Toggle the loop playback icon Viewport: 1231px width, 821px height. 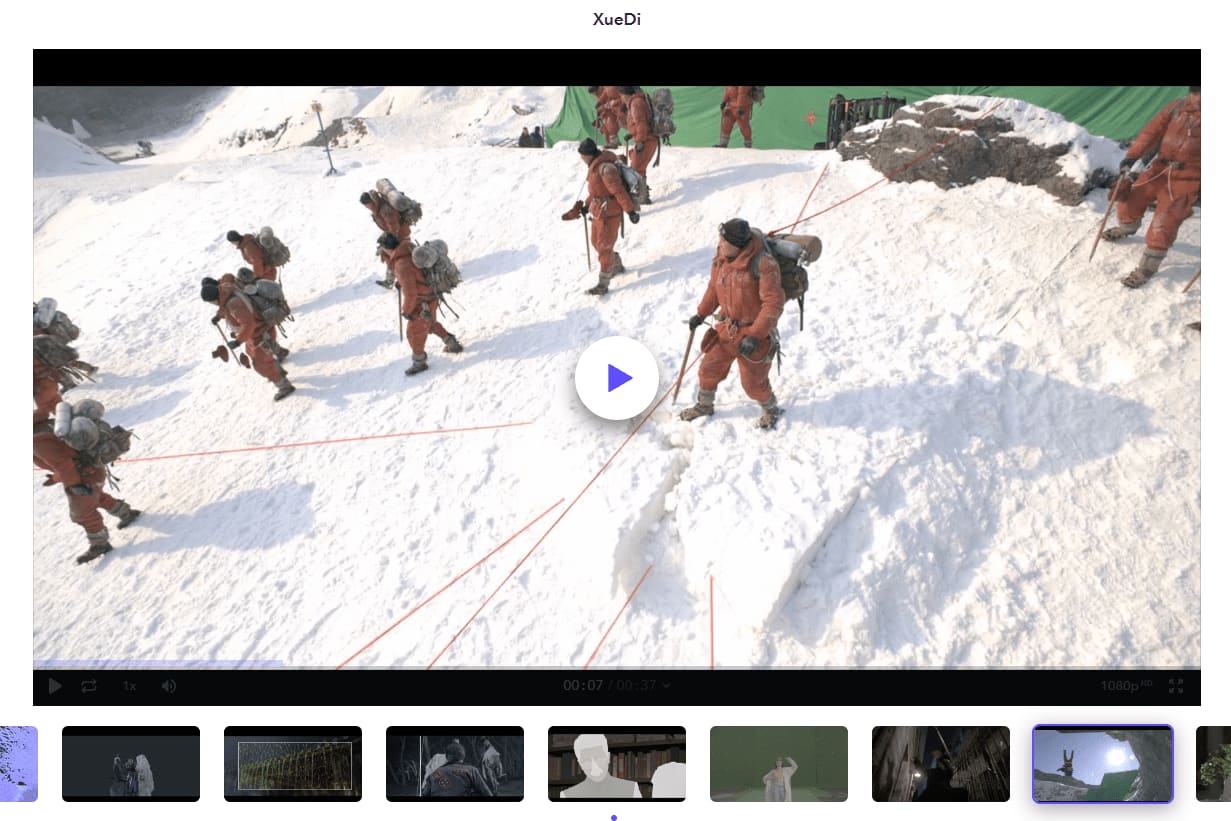pyautogui.click(x=89, y=686)
